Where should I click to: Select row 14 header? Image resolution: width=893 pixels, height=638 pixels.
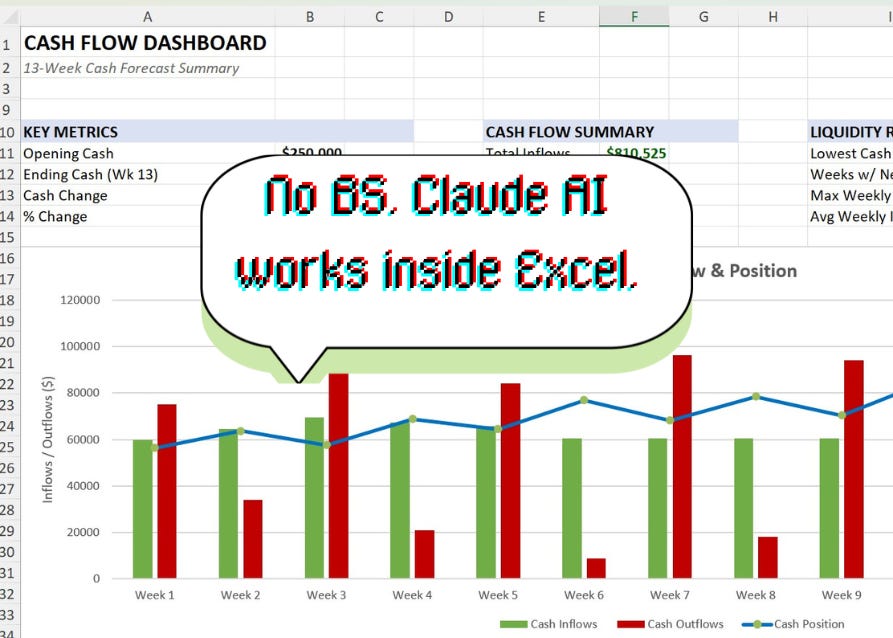[x=10, y=216]
